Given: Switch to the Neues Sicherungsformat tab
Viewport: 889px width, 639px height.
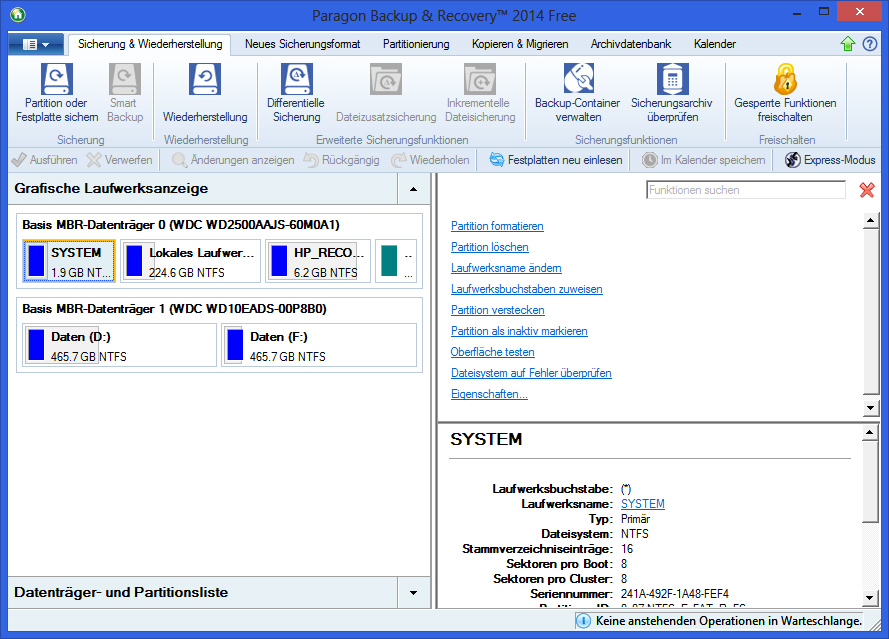Looking at the screenshot, I should (302, 44).
